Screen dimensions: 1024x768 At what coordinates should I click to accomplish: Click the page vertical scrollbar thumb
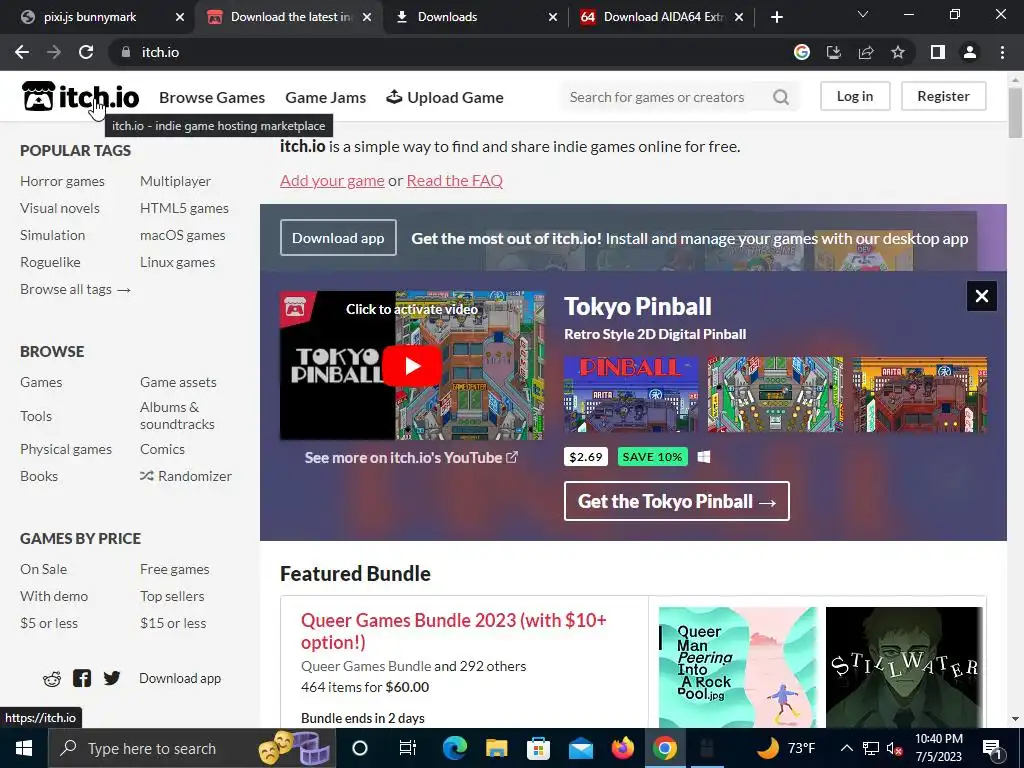pyautogui.click(x=1015, y=111)
